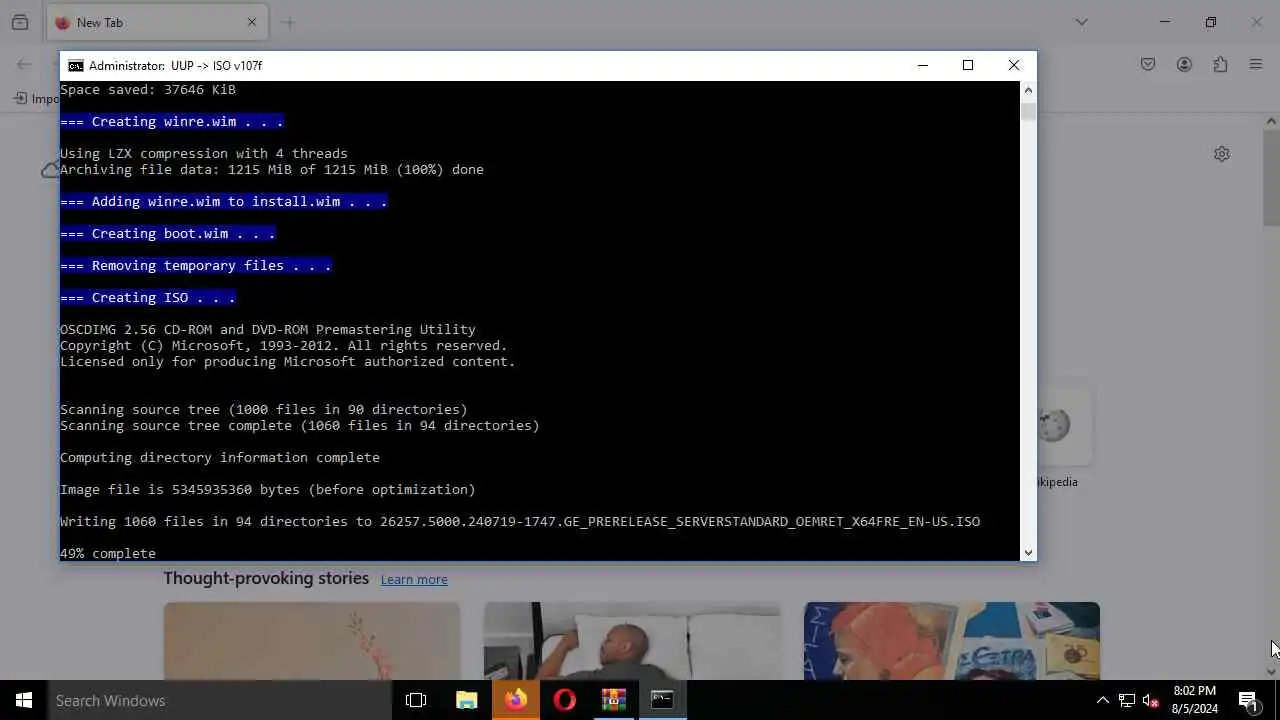Open the Import bookmarks toolbar item
Viewport: 1280px width, 720px height.
pos(35,98)
